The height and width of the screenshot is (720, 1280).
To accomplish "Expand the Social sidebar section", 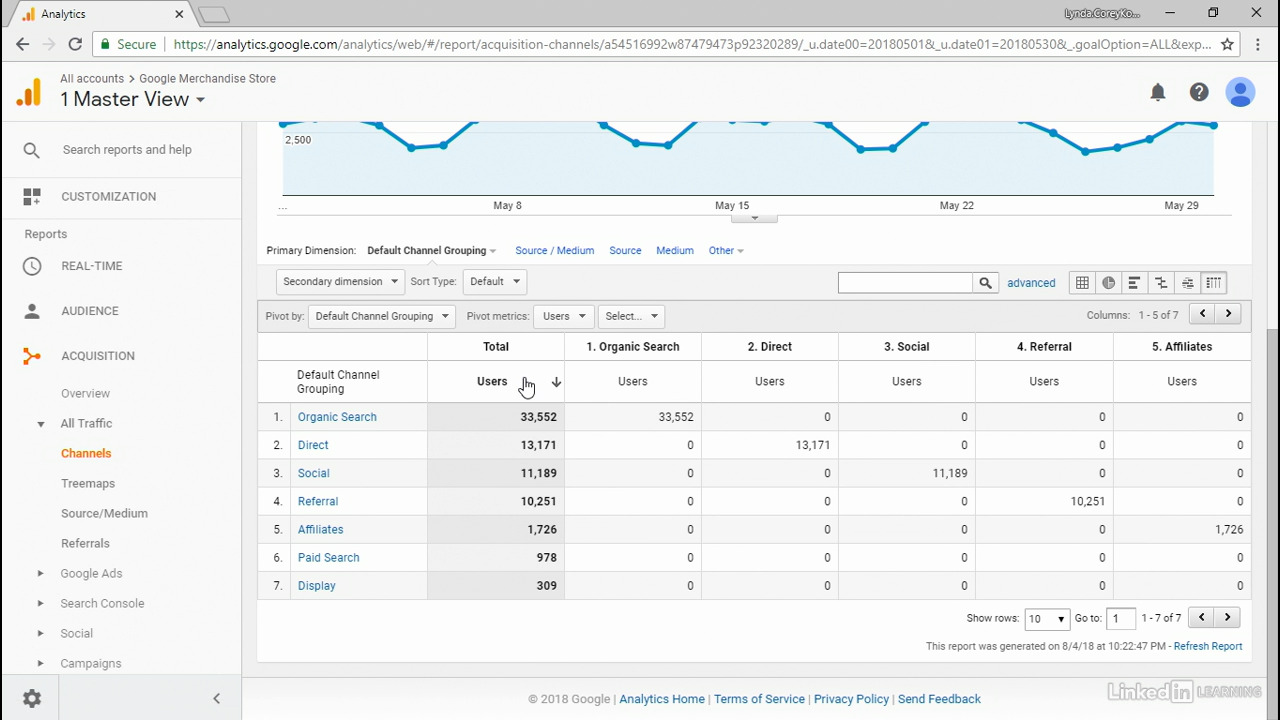I will (x=41, y=634).
